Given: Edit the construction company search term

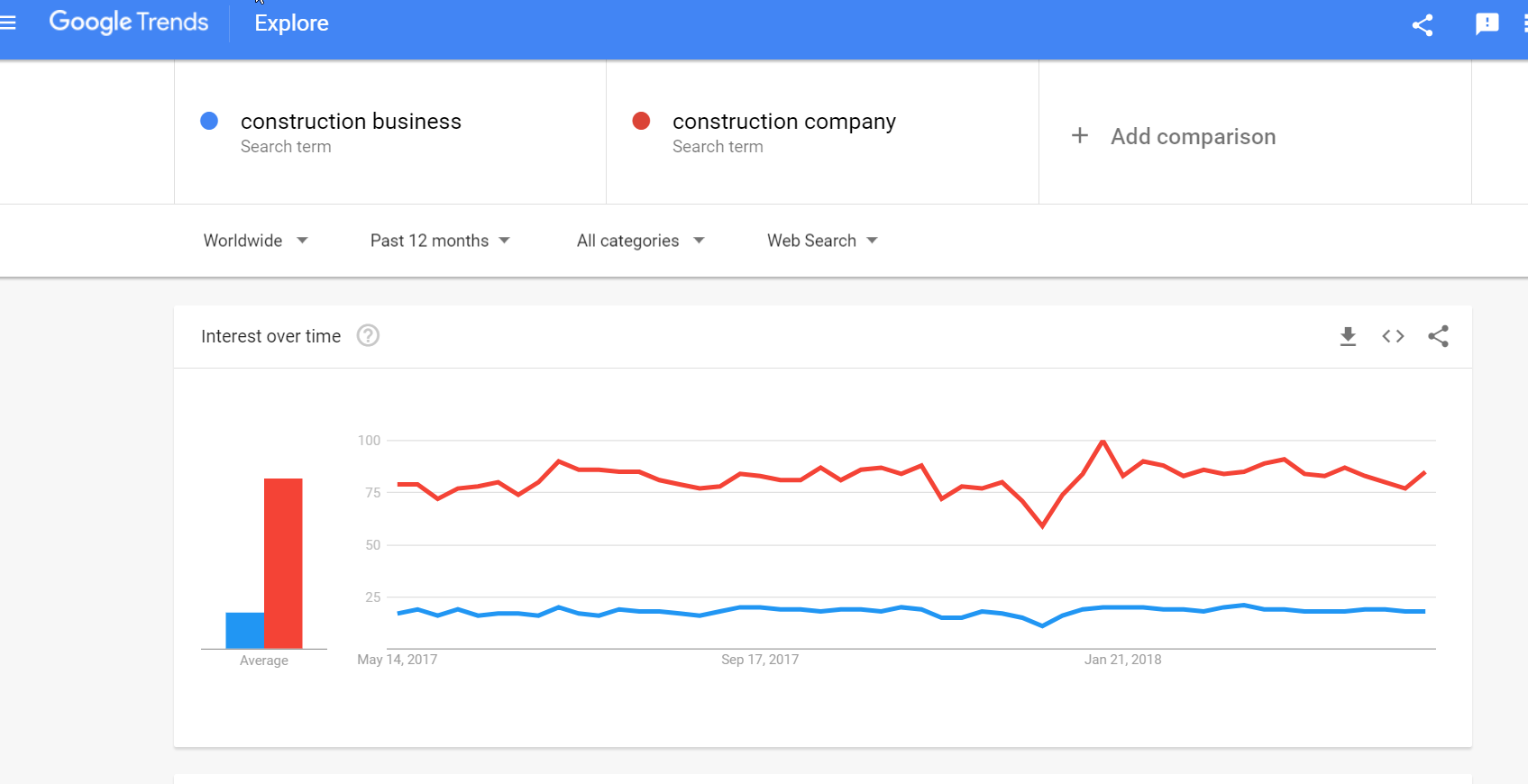Looking at the screenshot, I should 784,121.
